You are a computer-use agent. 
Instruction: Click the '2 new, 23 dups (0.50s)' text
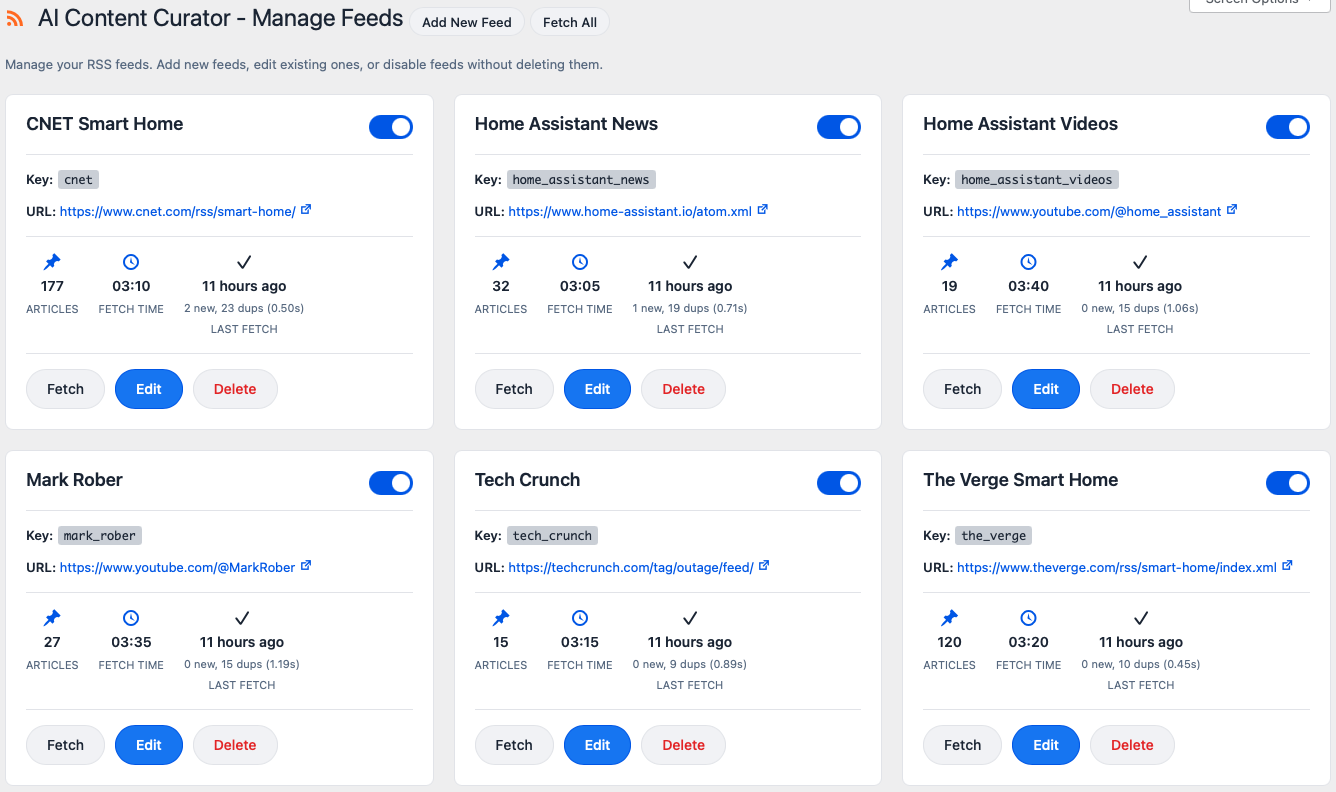tap(244, 308)
